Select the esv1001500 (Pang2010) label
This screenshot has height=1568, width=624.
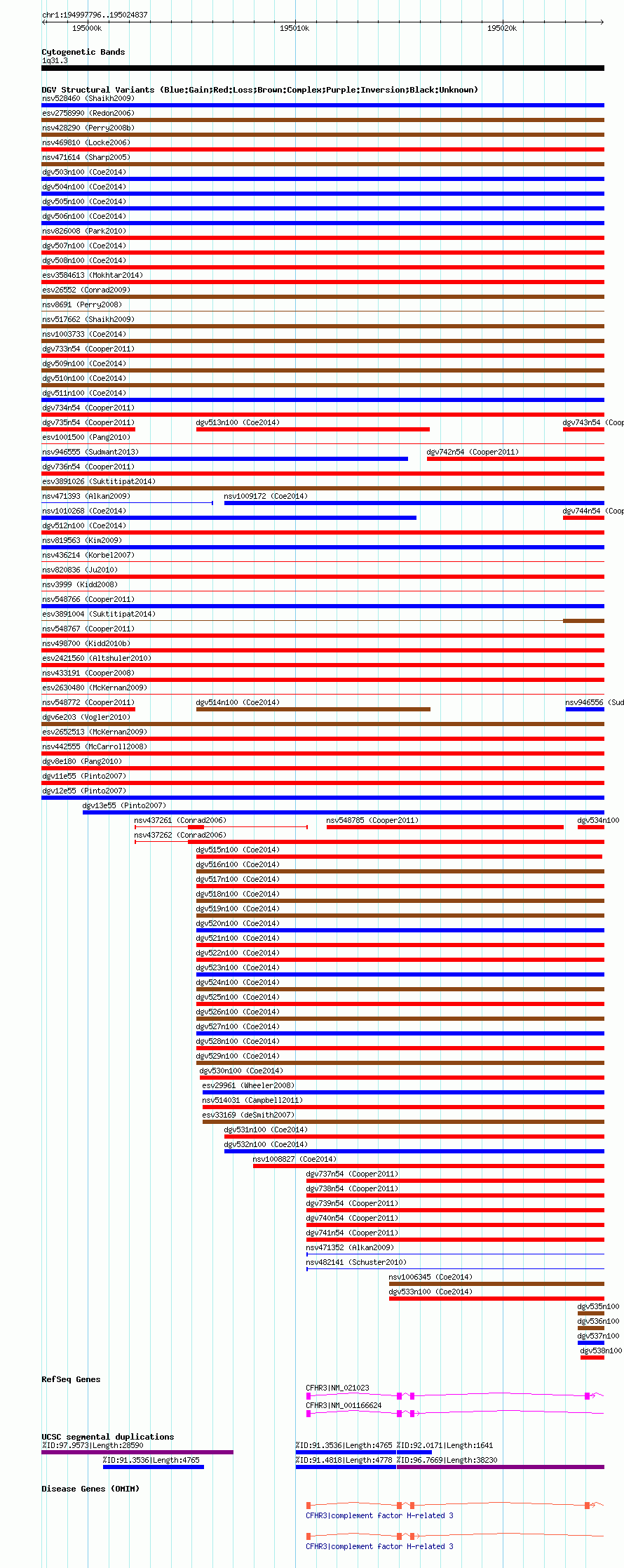click(86, 437)
